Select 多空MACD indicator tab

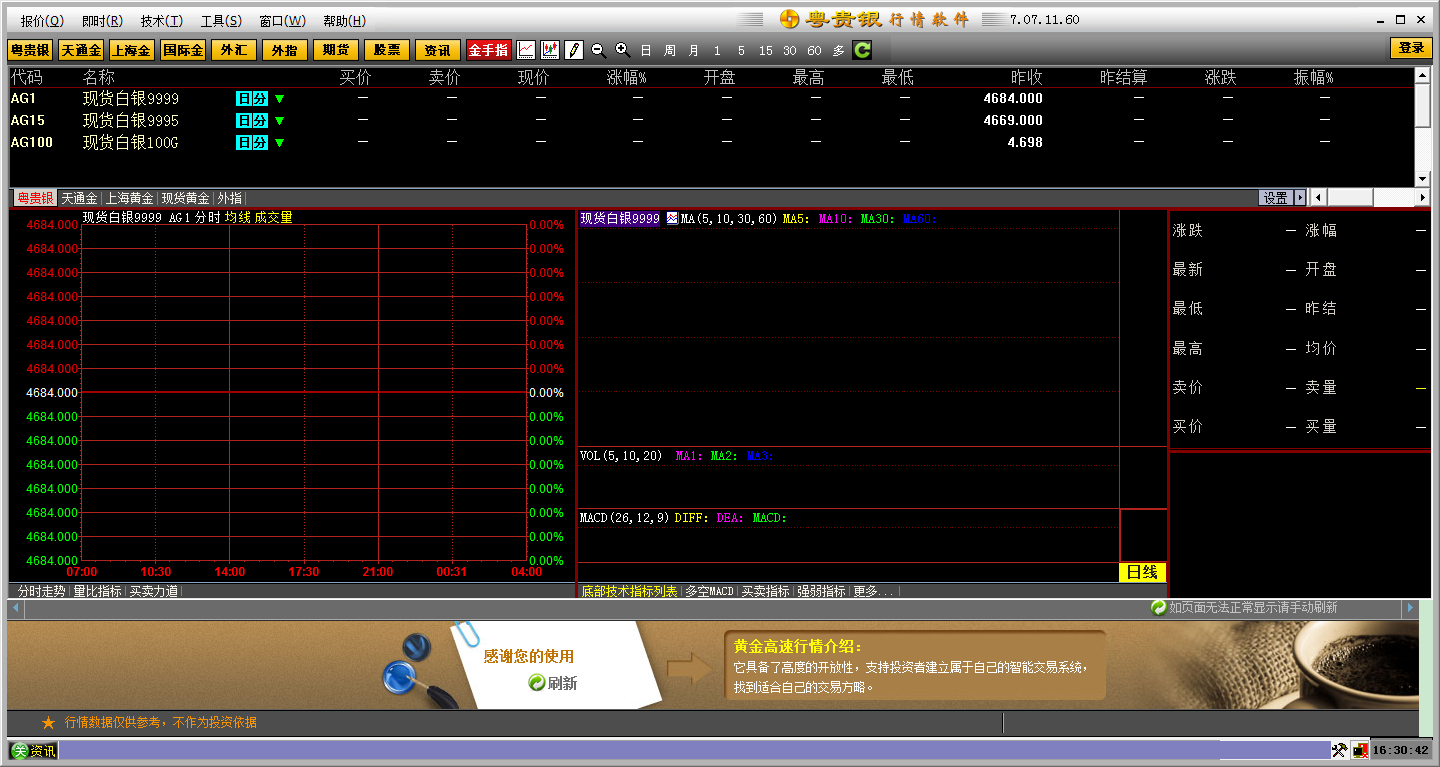coord(709,591)
